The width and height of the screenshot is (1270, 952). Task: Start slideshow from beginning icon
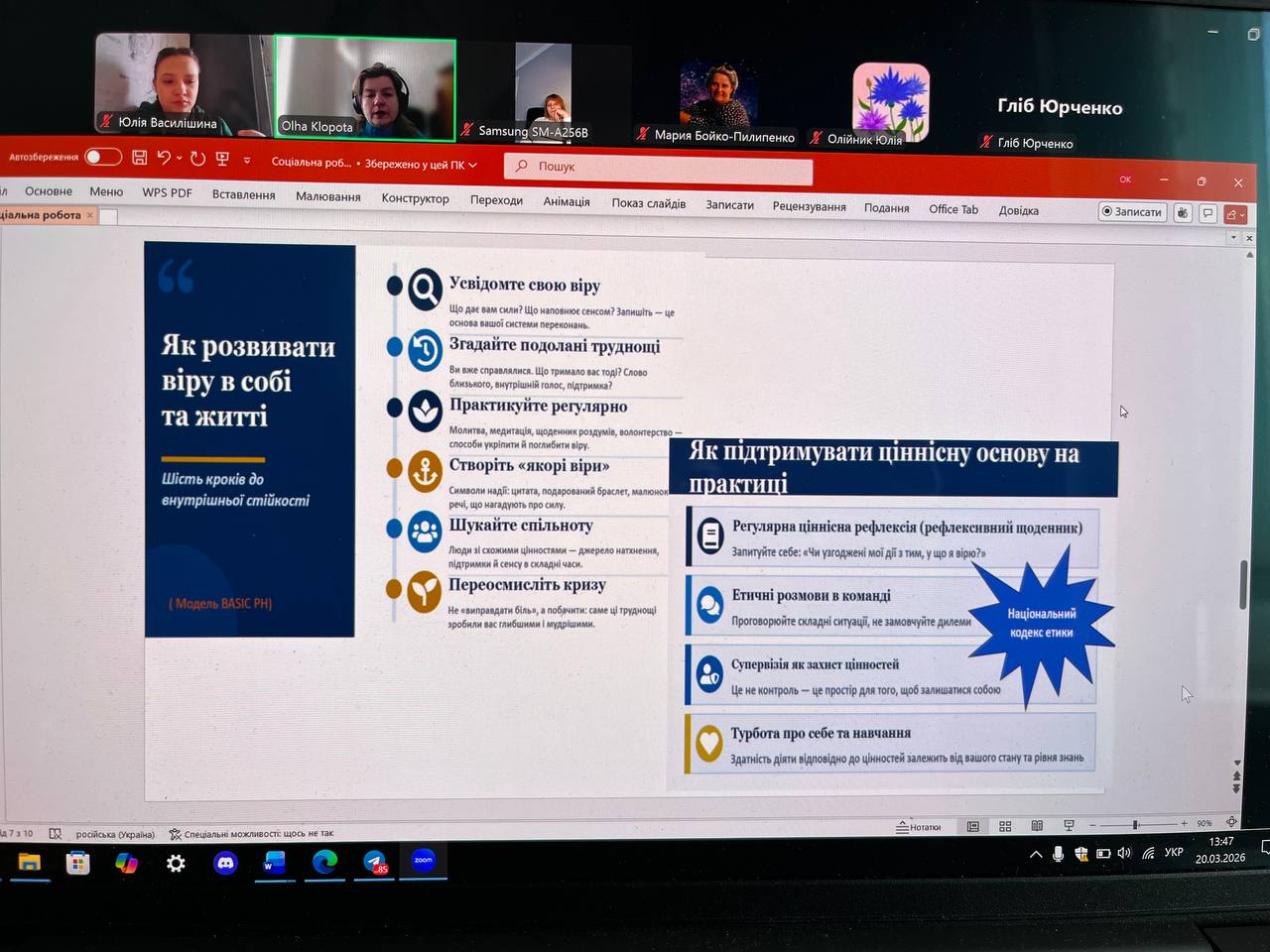click(x=222, y=160)
